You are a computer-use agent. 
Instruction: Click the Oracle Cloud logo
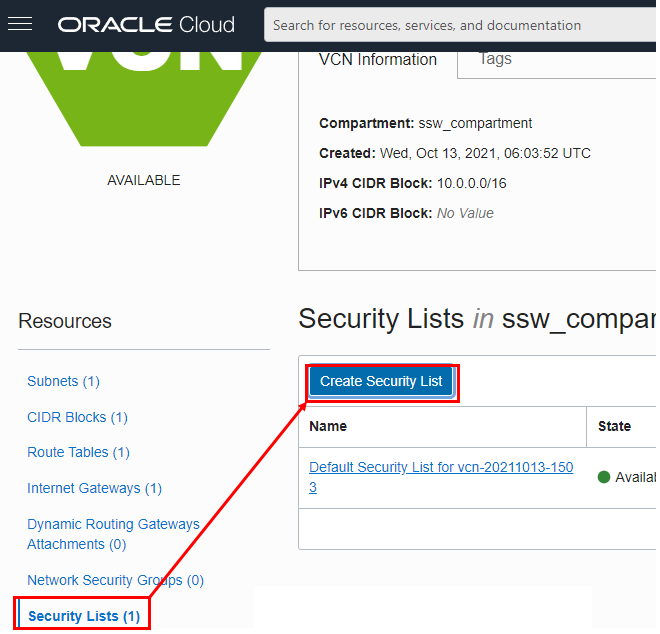[x=146, y=25]
